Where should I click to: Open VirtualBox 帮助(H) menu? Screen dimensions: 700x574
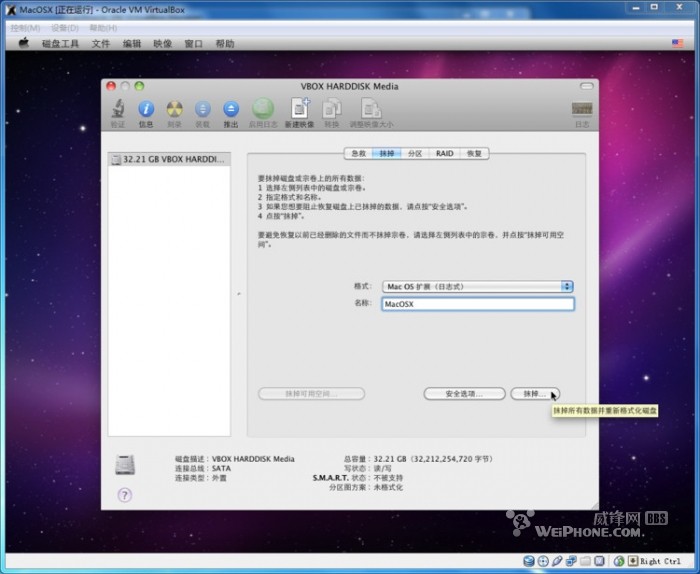(x=104, y=28)
